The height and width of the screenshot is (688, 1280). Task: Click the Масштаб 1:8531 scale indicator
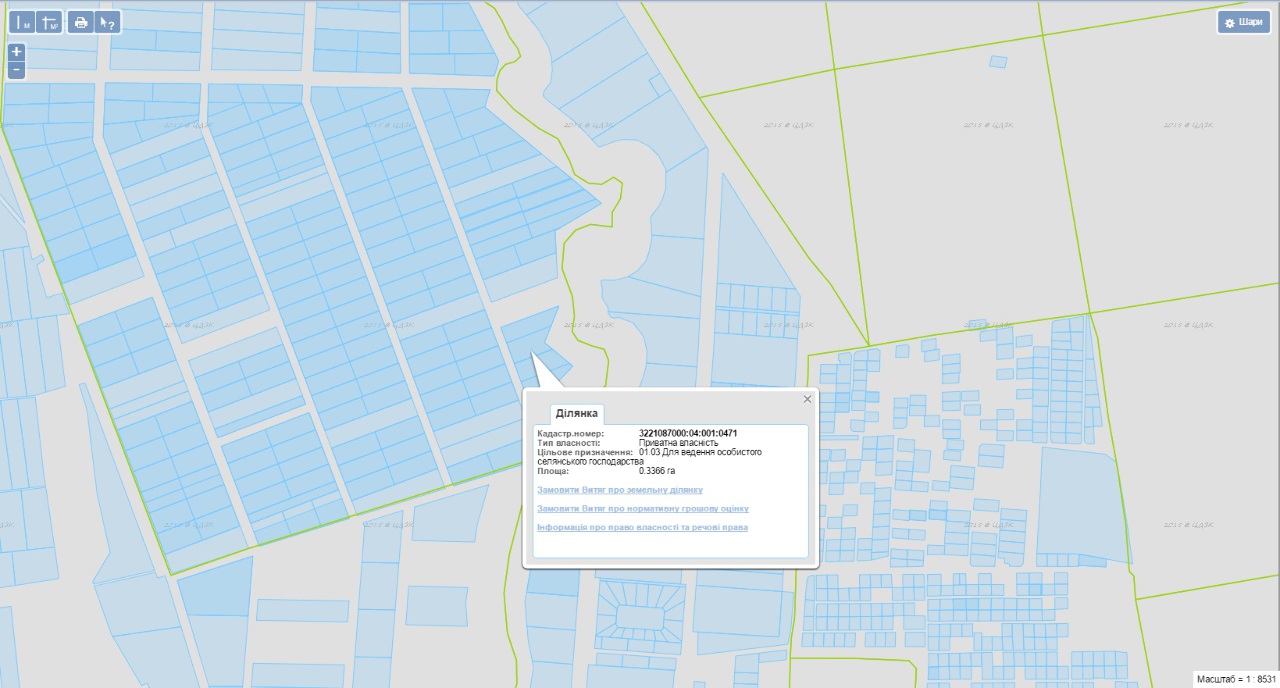[x=1236, y=679]
